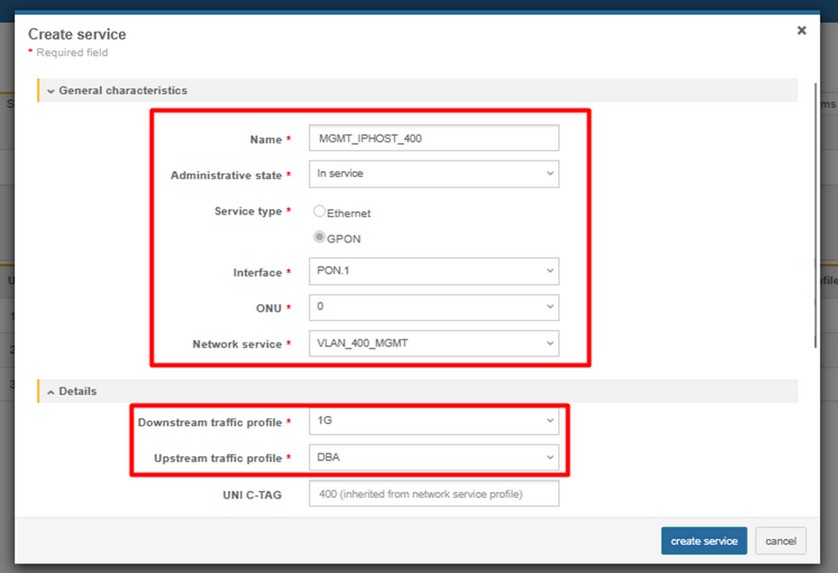This screenshot has width=839, height=573.
Task: Choose the GPON service type radio
Action: pos(320,237)
